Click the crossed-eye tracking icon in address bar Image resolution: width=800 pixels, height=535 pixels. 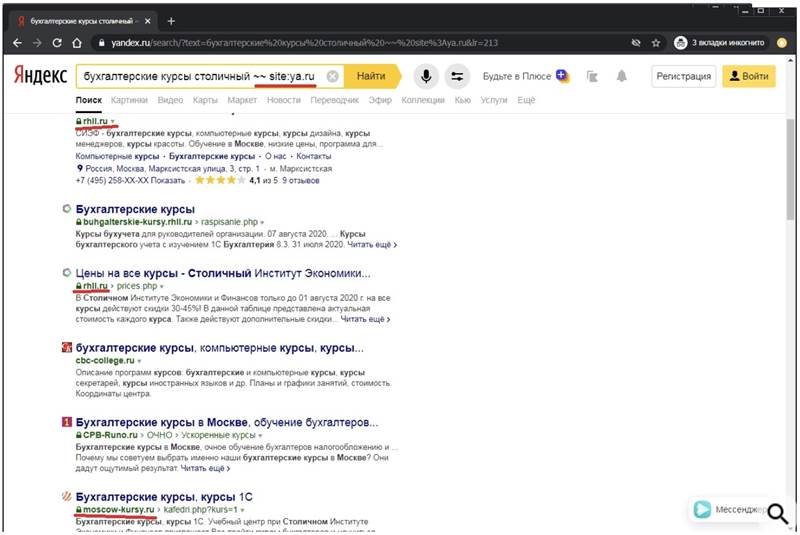[x=636, y=43]
